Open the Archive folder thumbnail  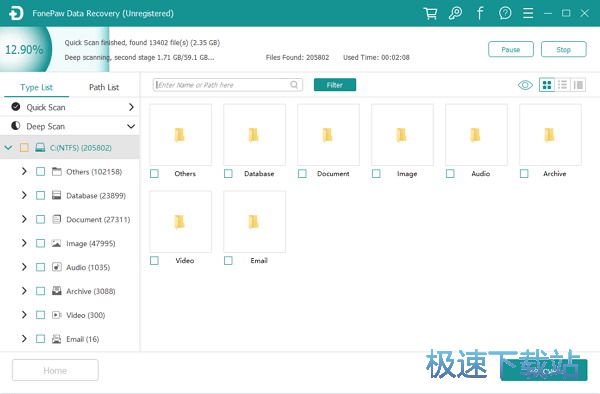pyautogui.click(x=550, y=135)
